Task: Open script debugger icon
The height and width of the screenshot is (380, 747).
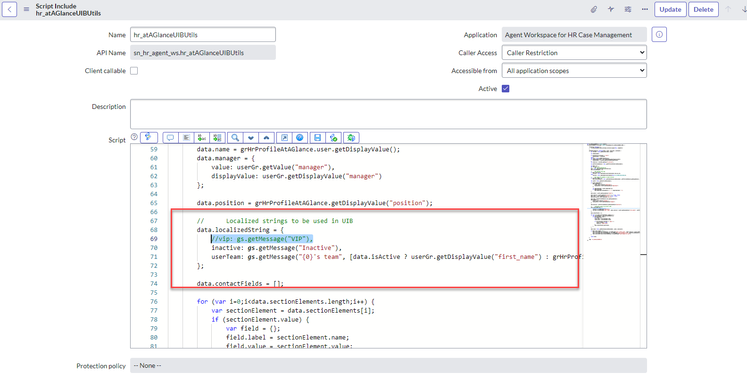Action: tap(351, 137)
